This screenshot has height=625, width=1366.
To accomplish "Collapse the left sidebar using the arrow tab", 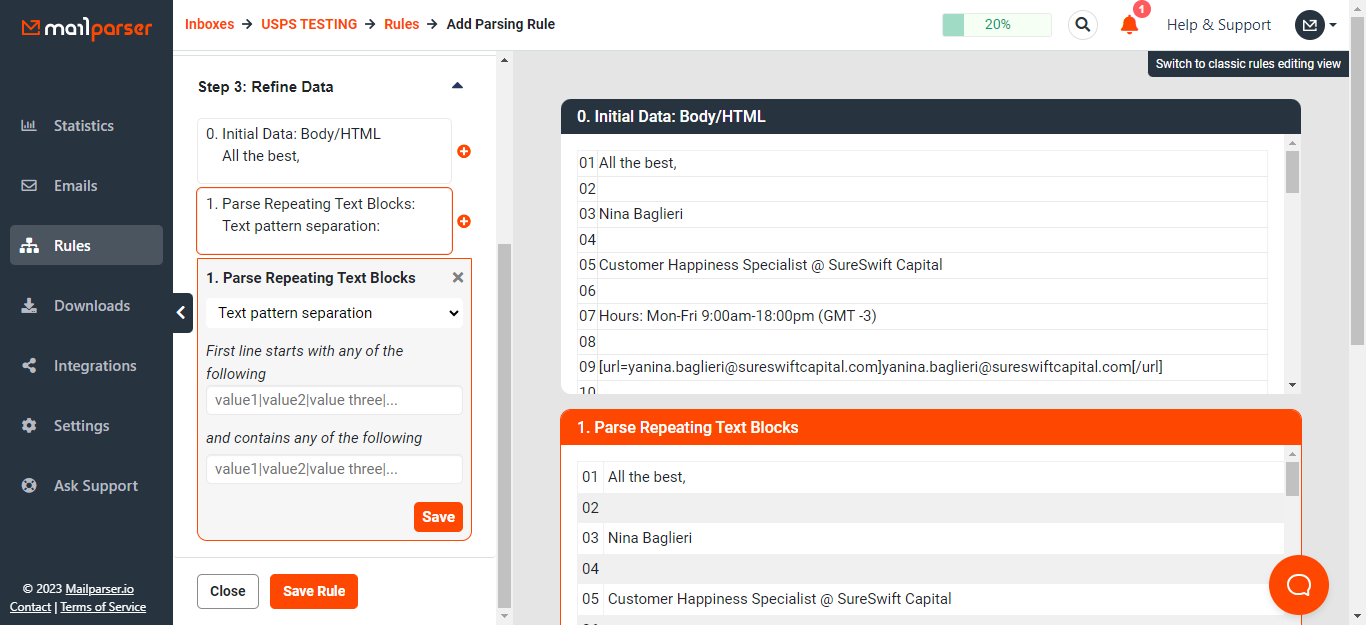I will coord(181,312).
